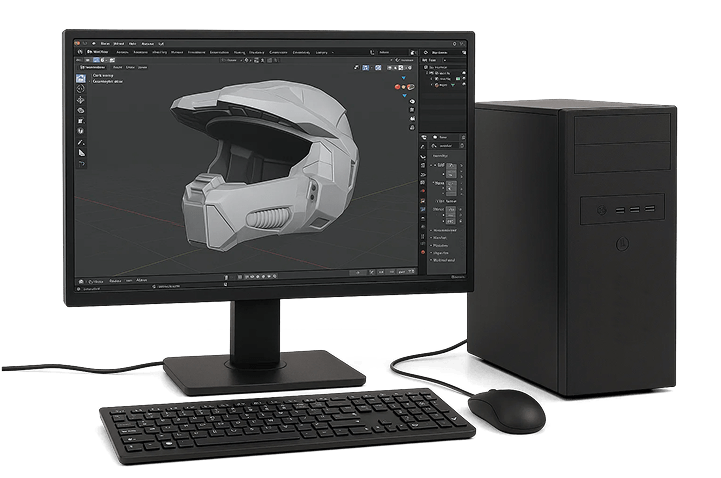Click the green triangle mesh data icon in the outliner
This screenshot has width=721, height=478.
point(453,85)
